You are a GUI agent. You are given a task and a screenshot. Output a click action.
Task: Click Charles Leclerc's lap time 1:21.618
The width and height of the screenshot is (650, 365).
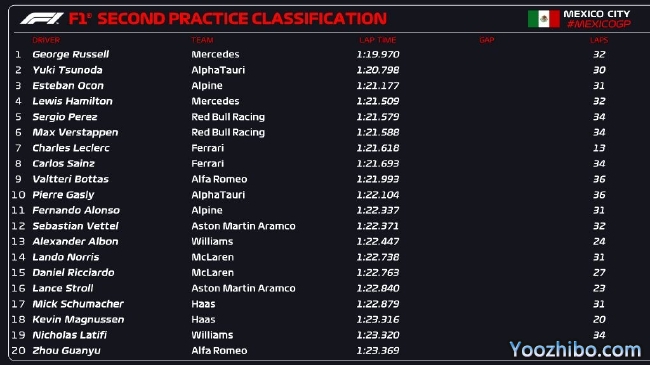point(378,148)
